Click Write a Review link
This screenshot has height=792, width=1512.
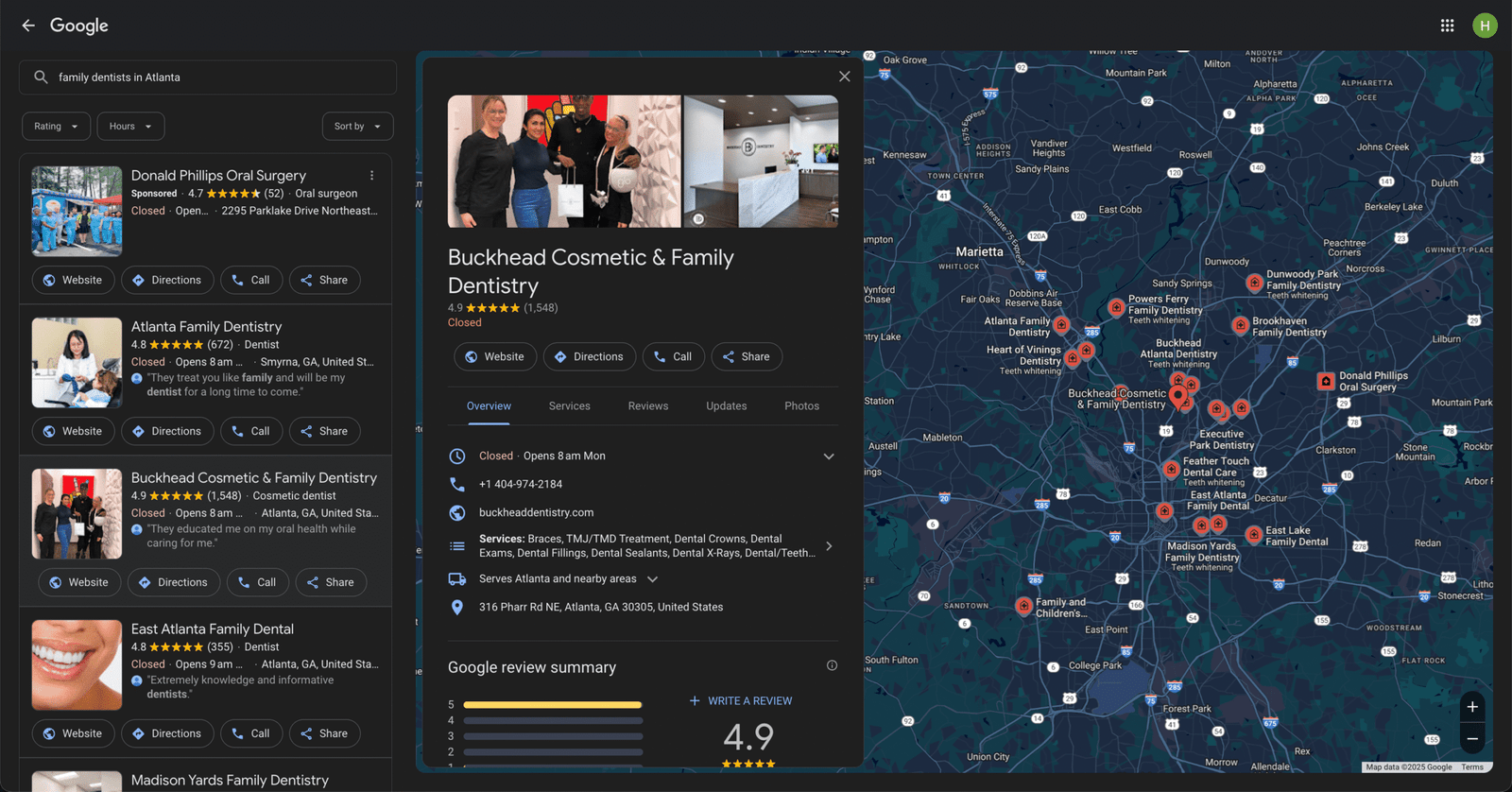(741, 701)
